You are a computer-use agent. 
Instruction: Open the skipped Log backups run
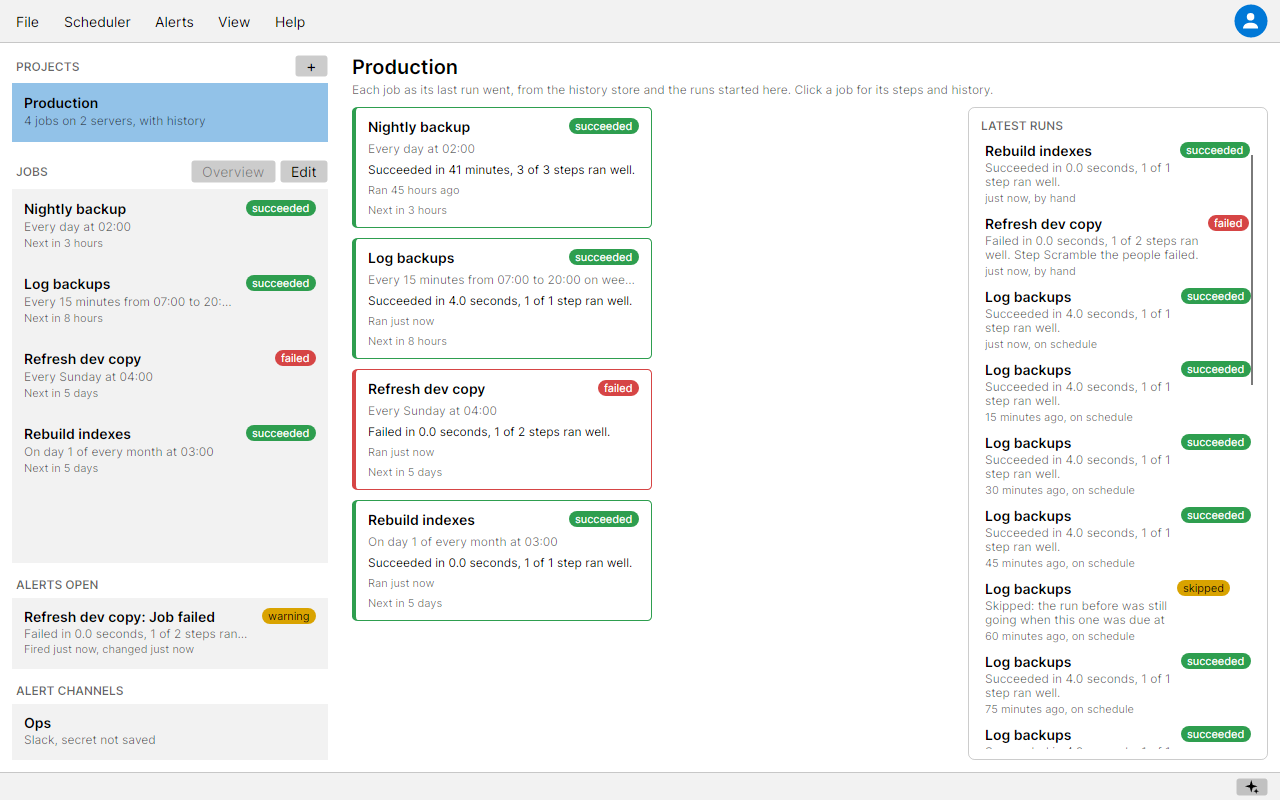[x=1115, y=612]
